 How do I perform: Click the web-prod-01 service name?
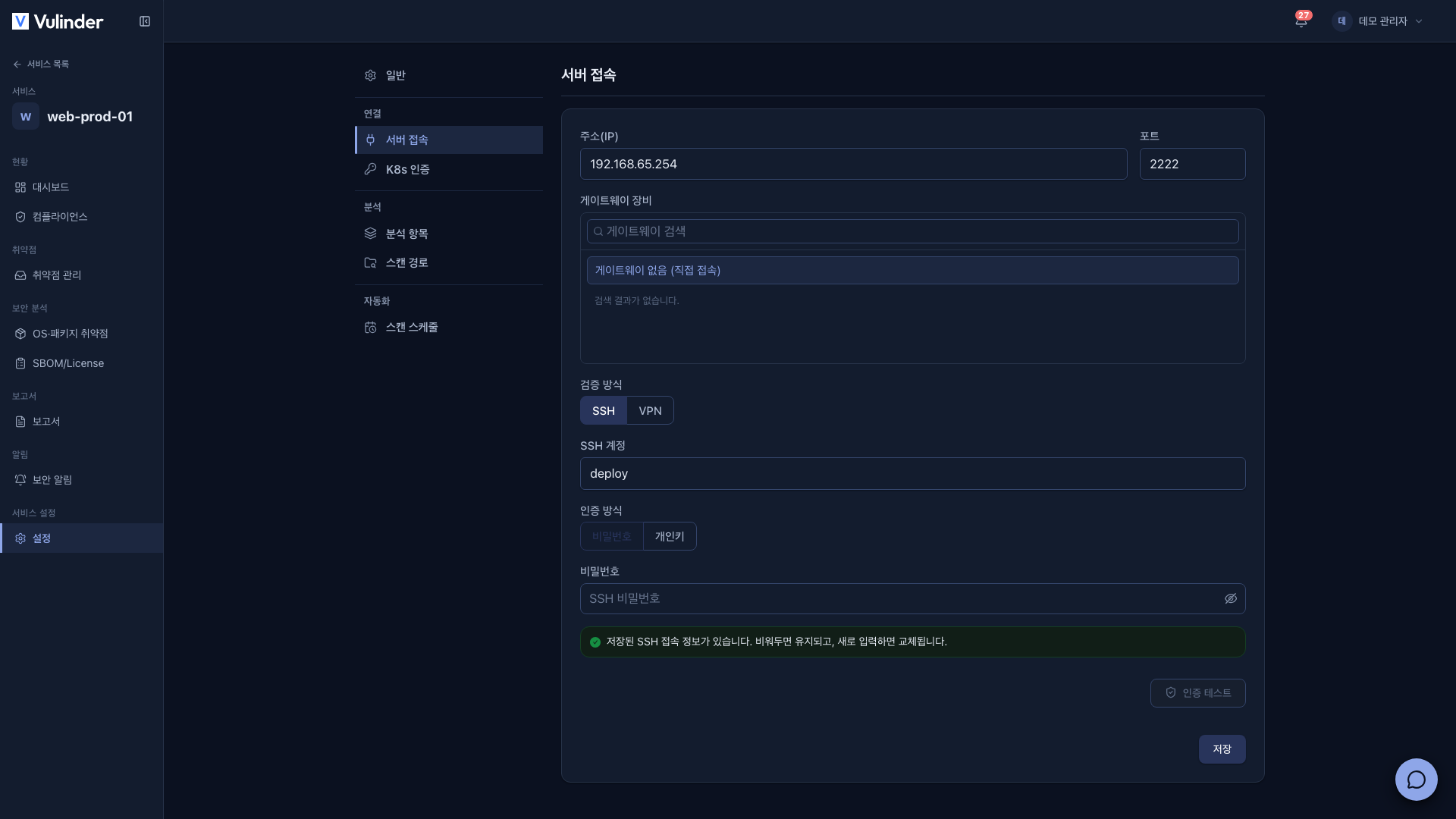tap(90, 116)
